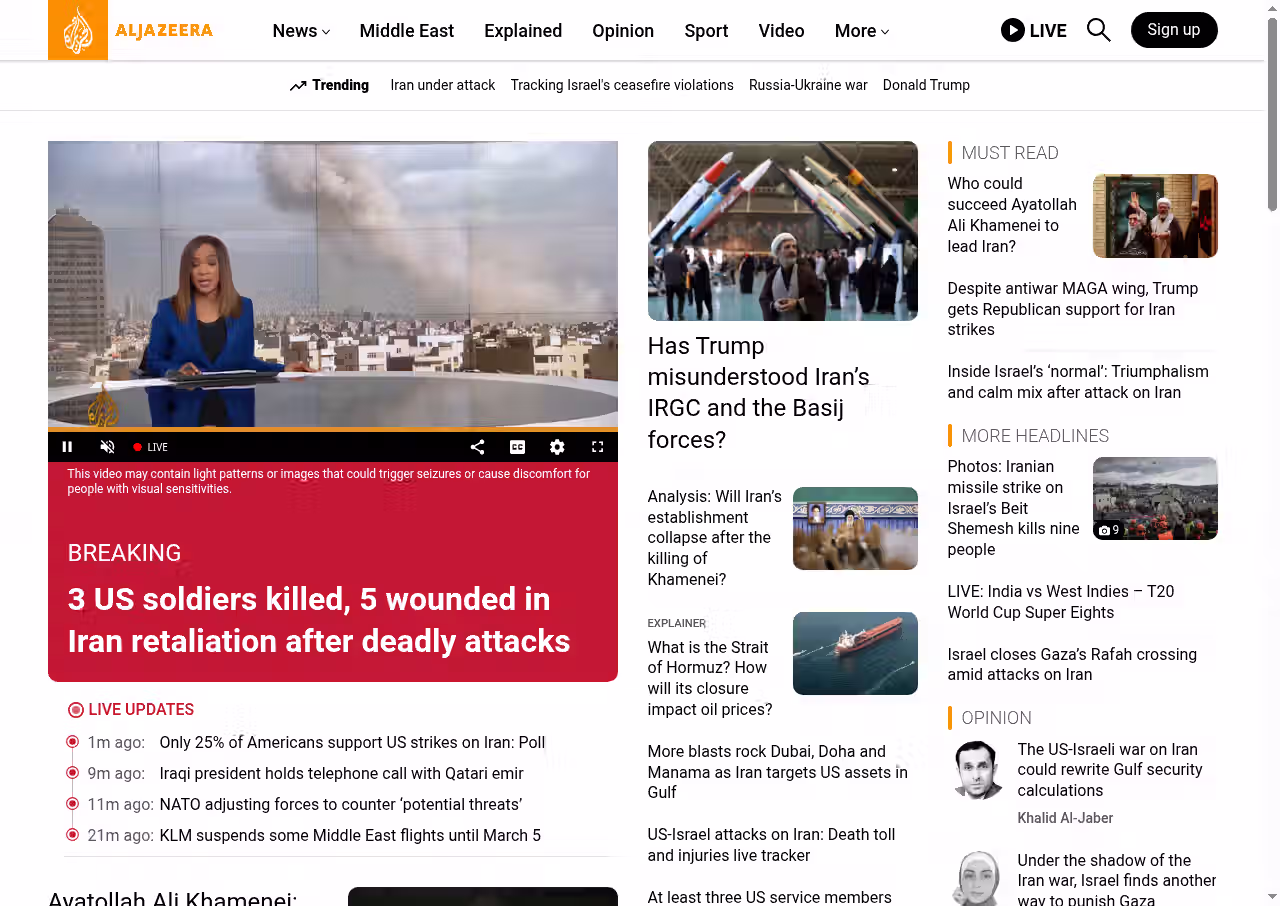
Task: Go to the Opinion section
Action: tap(622, 31)
